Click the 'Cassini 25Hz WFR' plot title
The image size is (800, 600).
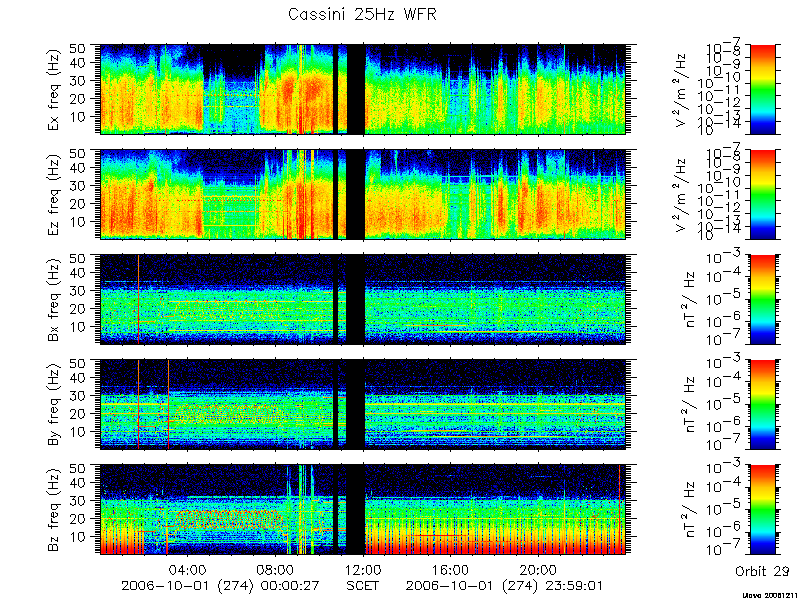(x=362, y=14)
